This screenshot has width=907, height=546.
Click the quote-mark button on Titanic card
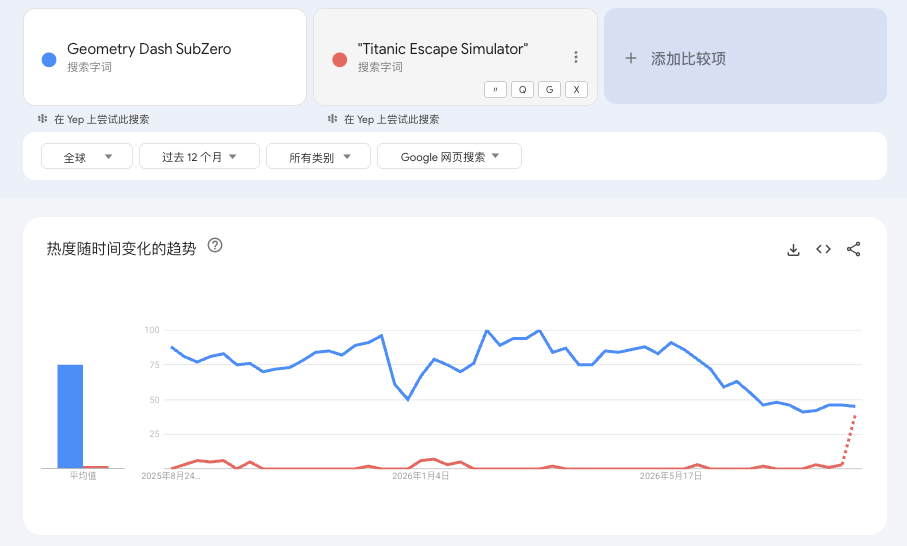(x=495, y=90)
